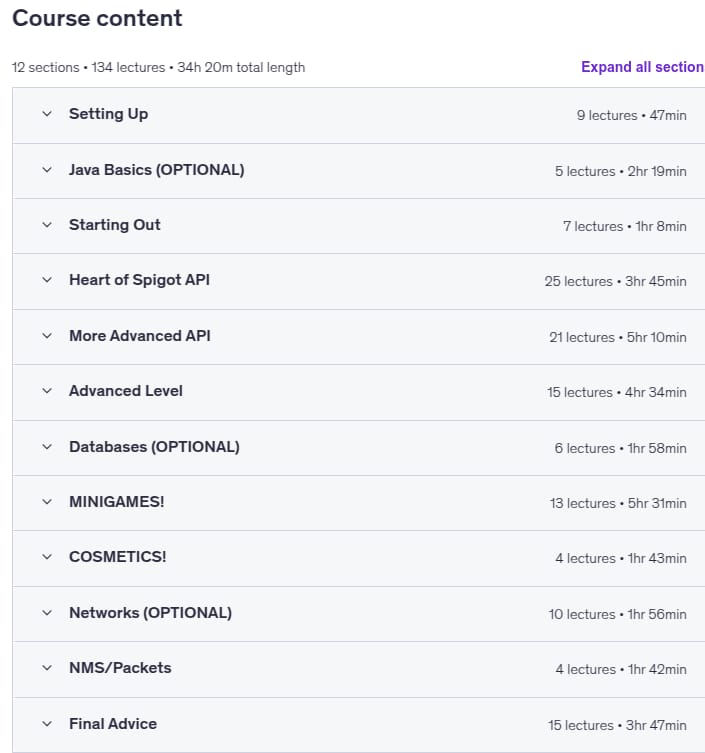Expand the Java Basics (OPTIONAL) chevron

47,170
